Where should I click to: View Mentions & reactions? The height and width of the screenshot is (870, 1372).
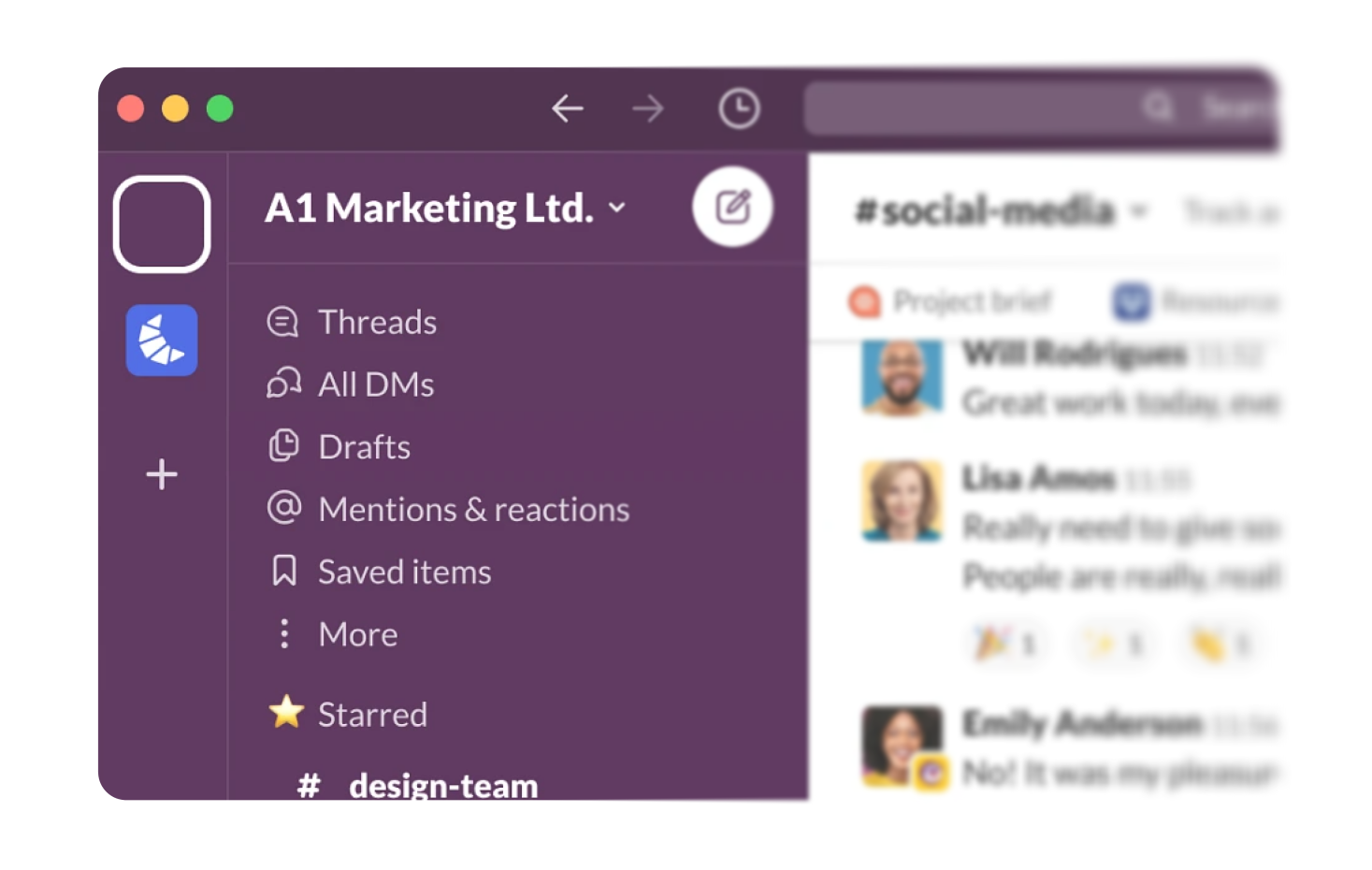point(473,509)
